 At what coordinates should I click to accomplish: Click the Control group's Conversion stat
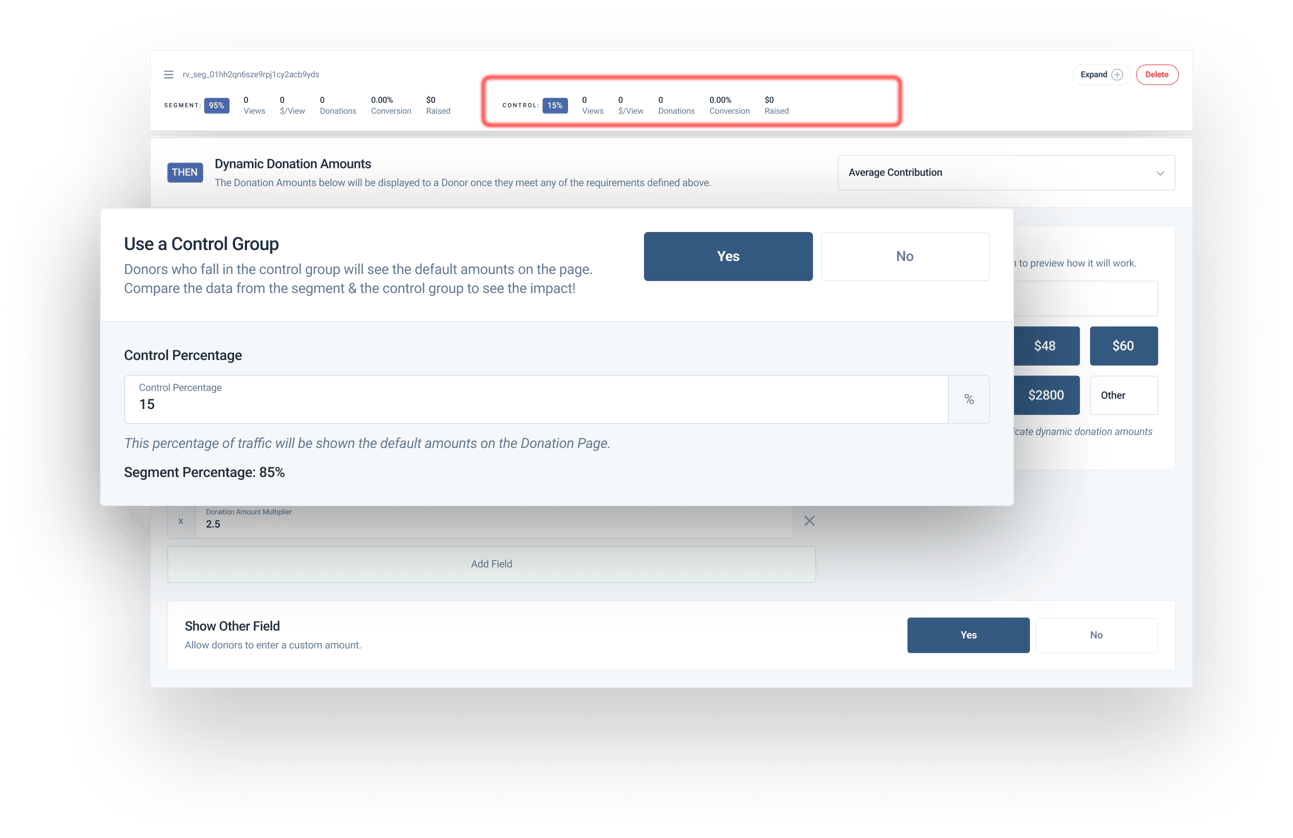[729, 105]
